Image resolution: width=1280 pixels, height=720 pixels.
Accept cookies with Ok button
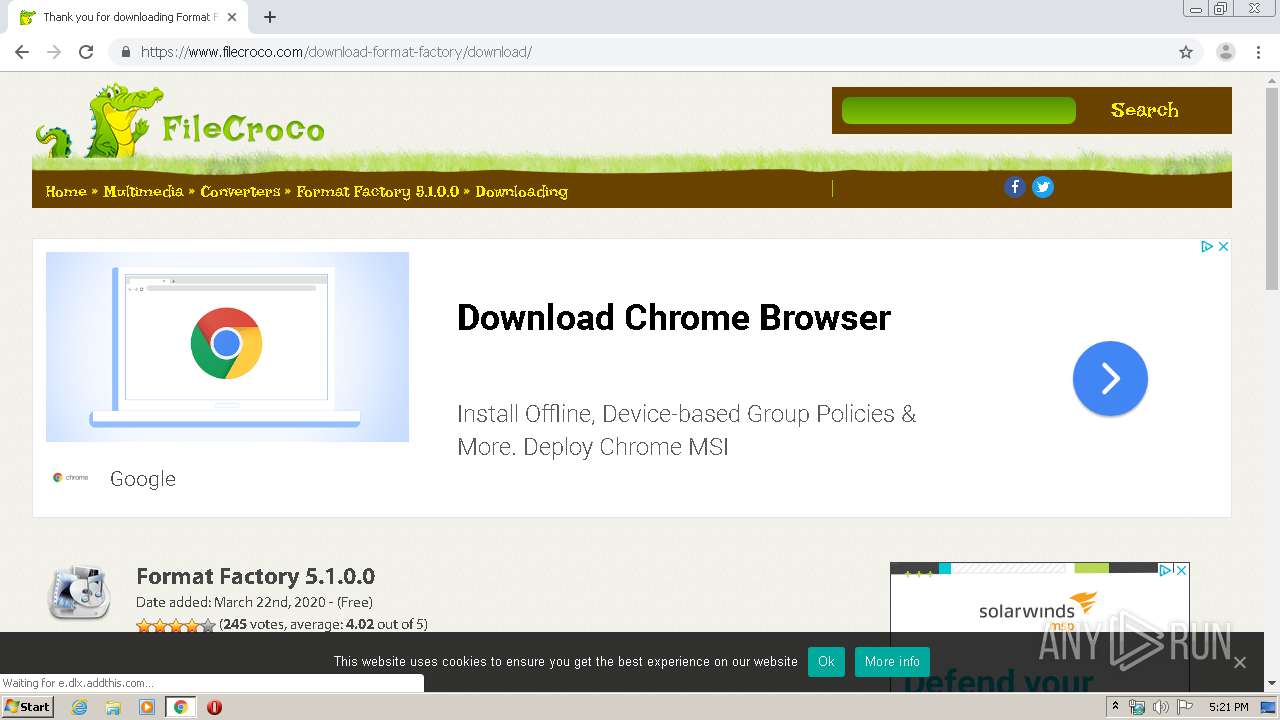(826, 662)
